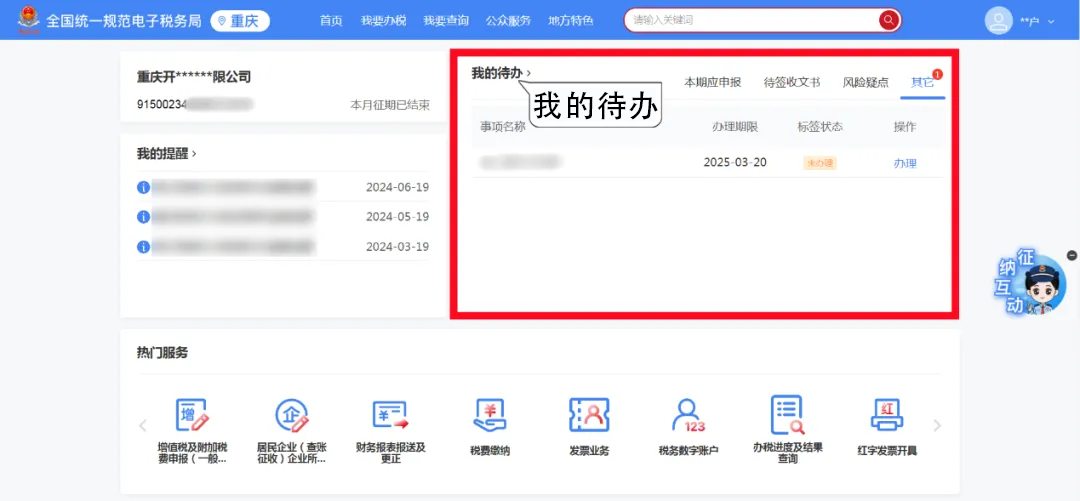Switch to 待签收文书 tab
The image size is (1080, 501).
pos(791,82)
